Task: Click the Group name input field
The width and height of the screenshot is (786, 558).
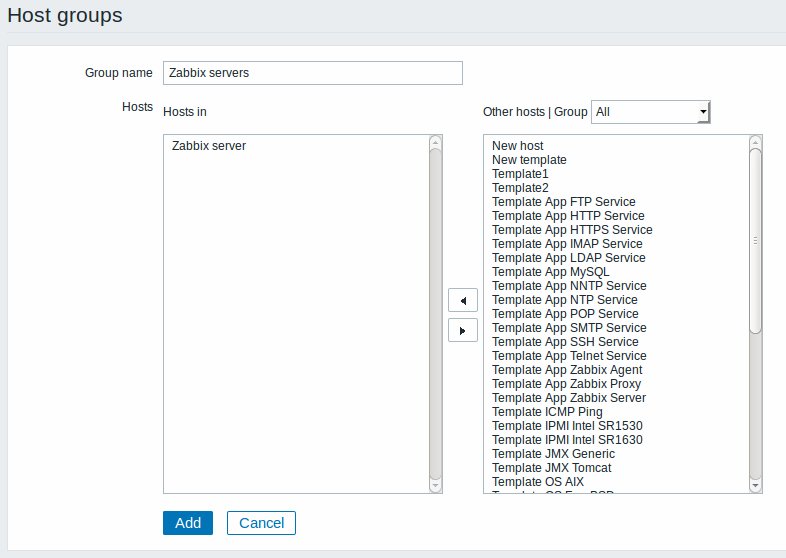Action: point(313,73)
